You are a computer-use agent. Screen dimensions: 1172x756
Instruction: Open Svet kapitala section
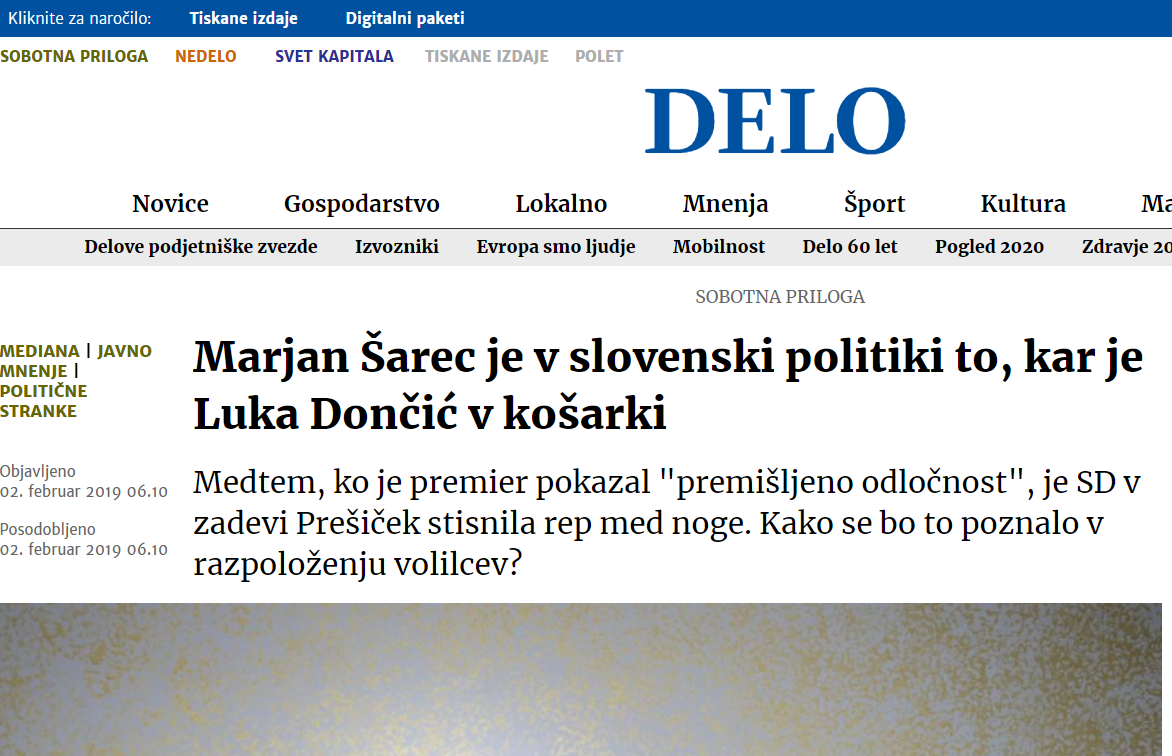pyautogui.click(x=334, y=56)
